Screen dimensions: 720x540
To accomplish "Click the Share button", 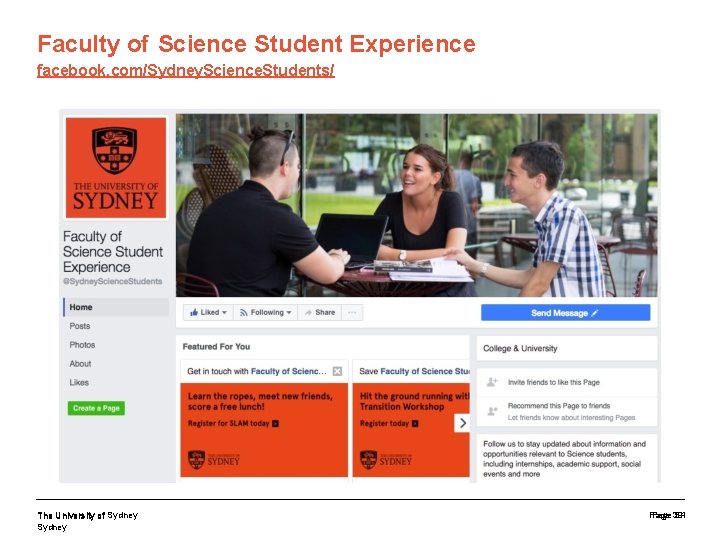I will pyautogui.click(x=320, y=313).
